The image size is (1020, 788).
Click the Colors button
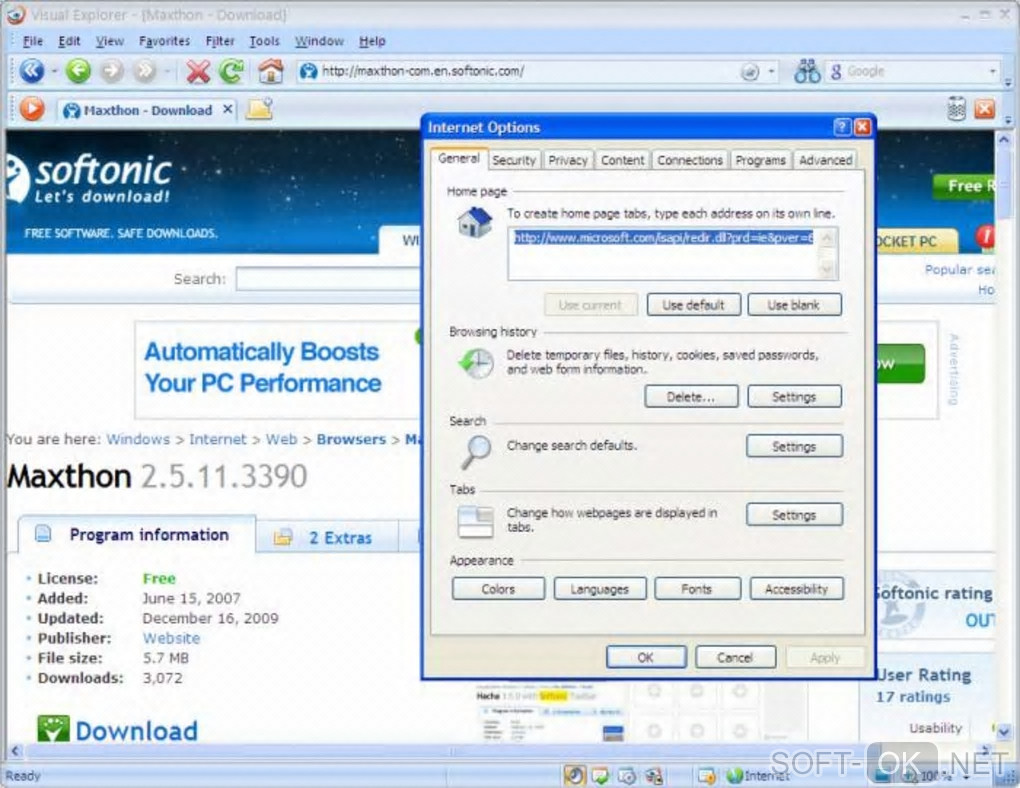(x=498, y=589)
